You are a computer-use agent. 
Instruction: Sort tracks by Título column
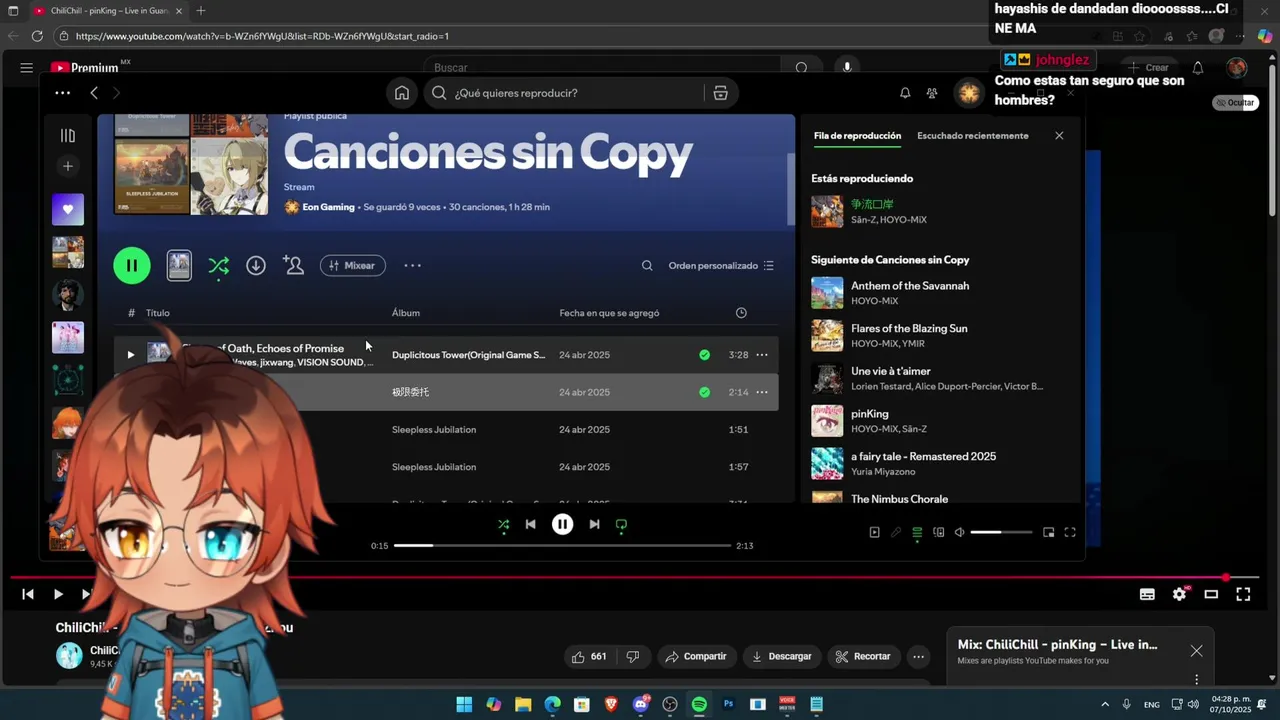coord(158,313)
